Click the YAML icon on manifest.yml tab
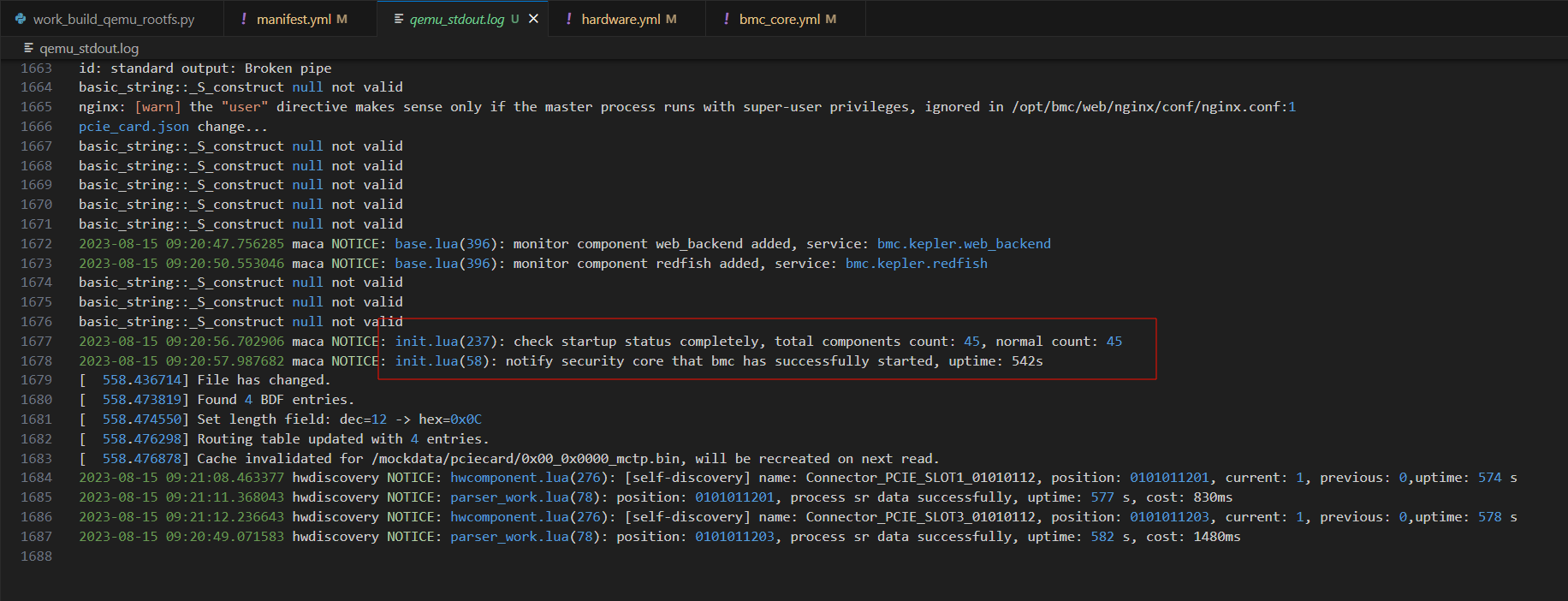Image resolution: width=1568 pixels, height=601 pixels. pyautogui.click(x=244, y=19)
